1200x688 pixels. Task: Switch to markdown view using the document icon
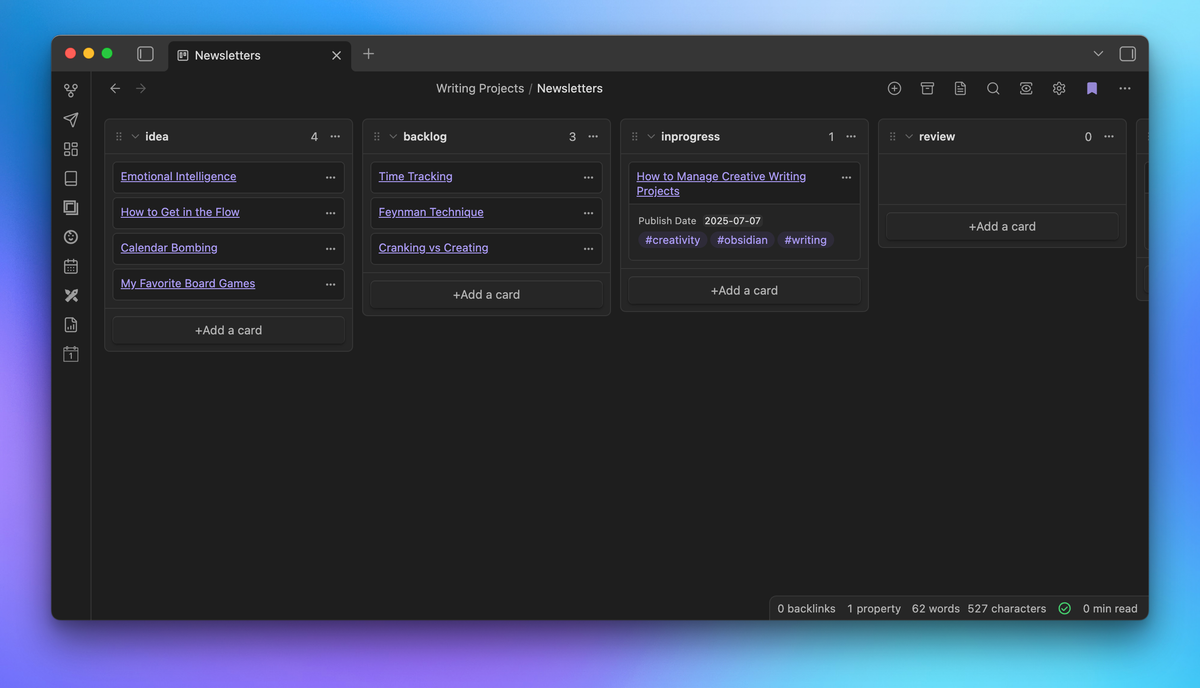click(x=959, y=88)
